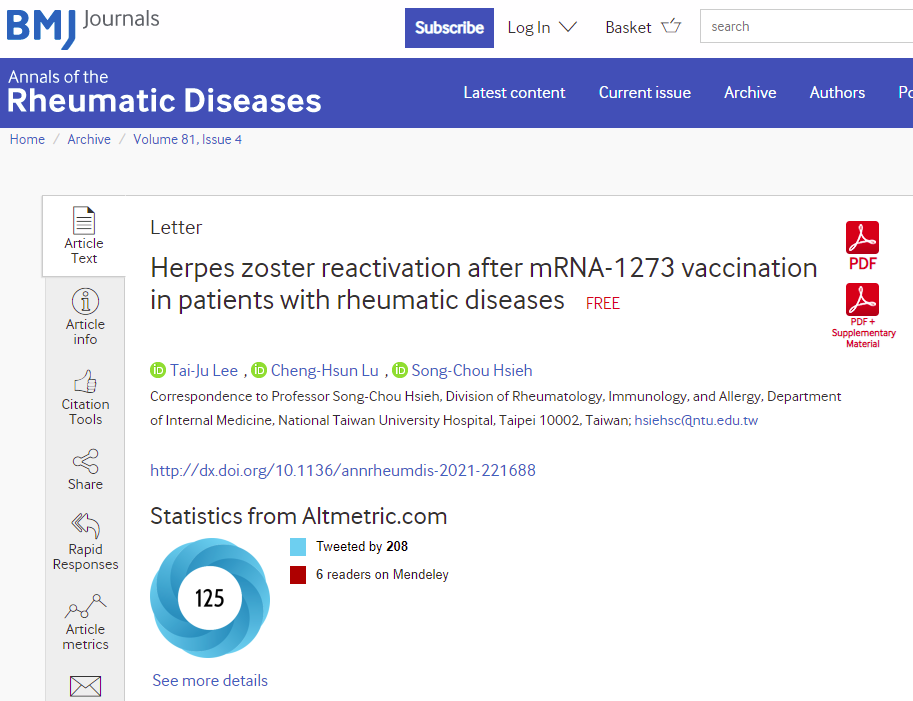This screenshot has height=701, width=913.
Task: Open the Basket cart
Action: pos(643,27)
